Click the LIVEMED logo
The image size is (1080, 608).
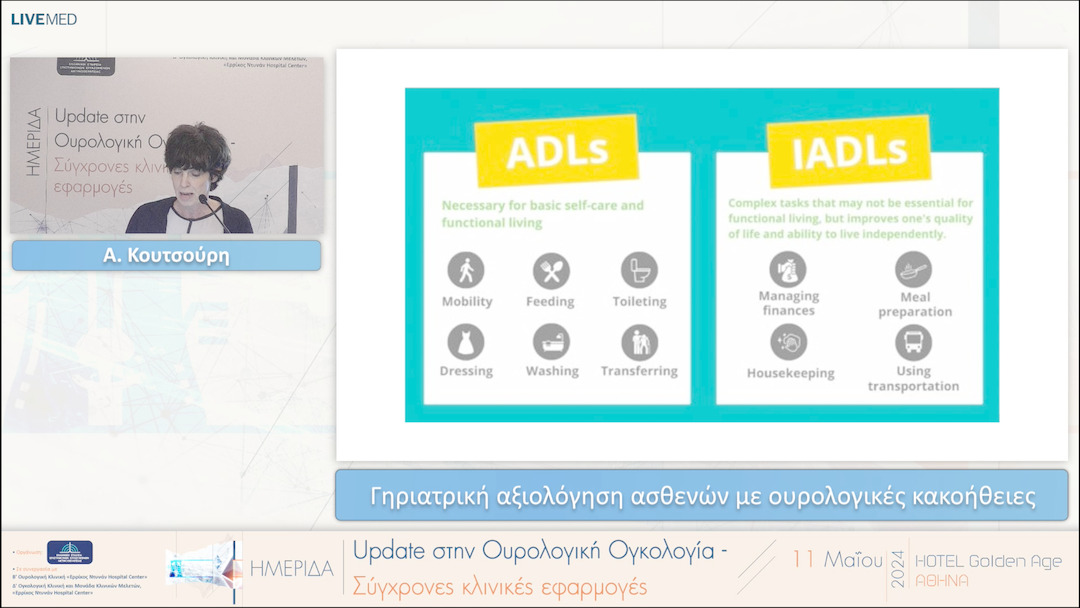tap(44, 19)
